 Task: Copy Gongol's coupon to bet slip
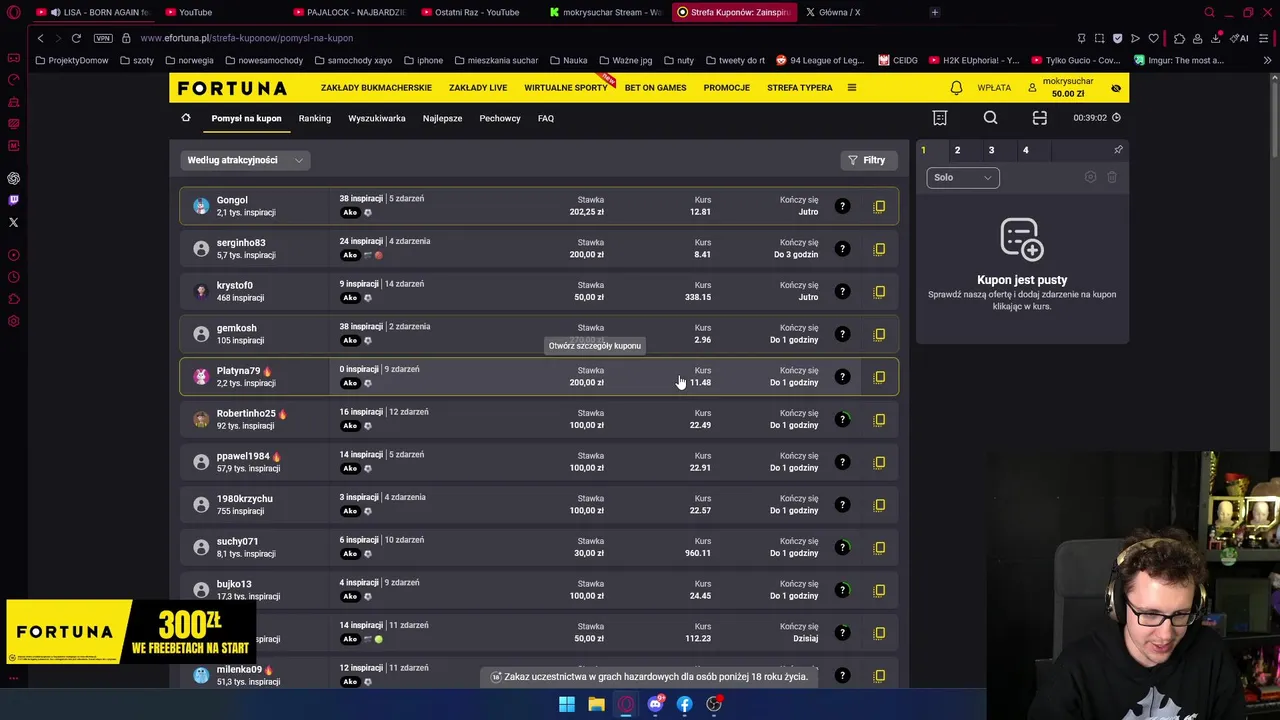click(x=880, y=206)
